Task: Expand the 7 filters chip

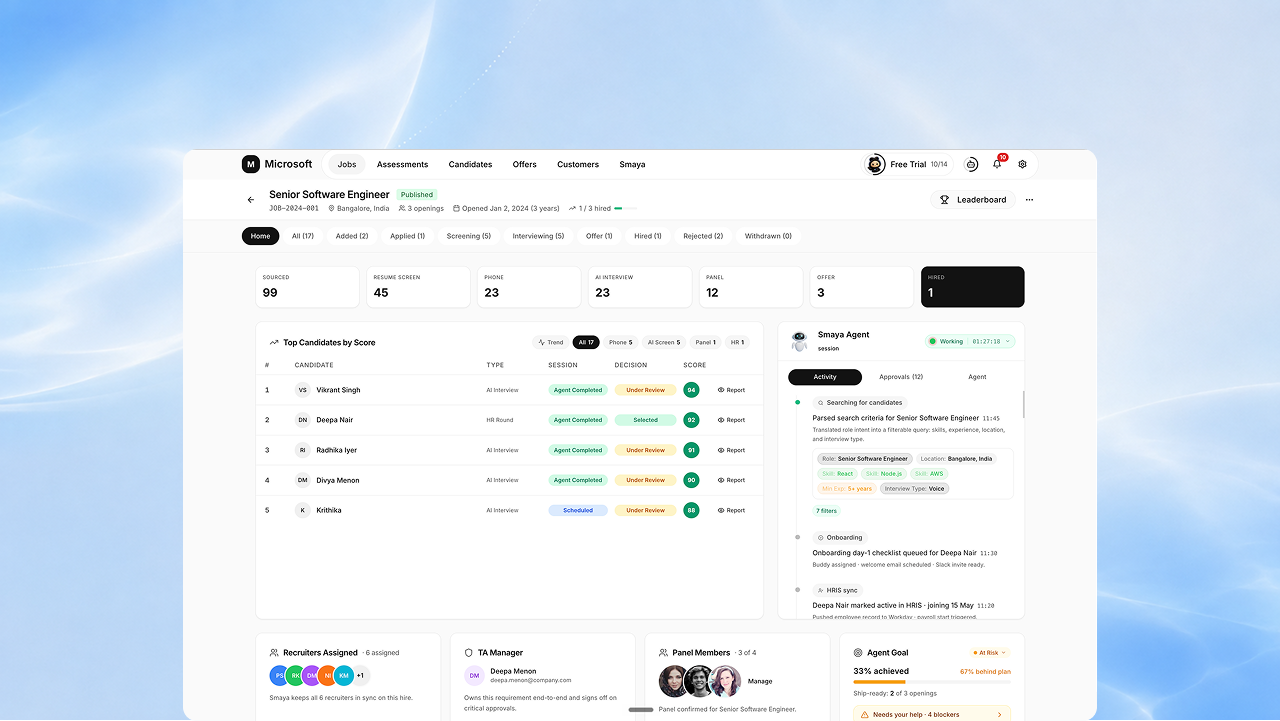Action: click(827, 511)
